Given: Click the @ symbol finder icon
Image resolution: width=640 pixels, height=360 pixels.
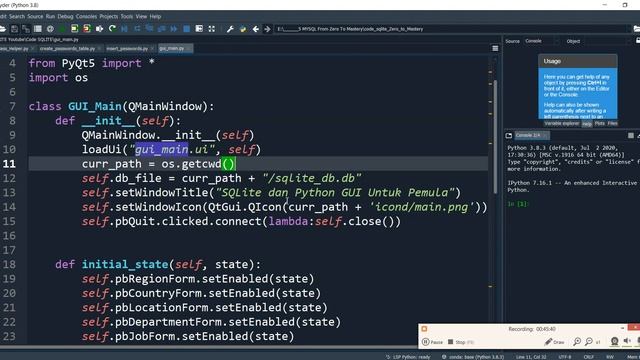Looking at the screenshot, I should (x=50, y=29).
